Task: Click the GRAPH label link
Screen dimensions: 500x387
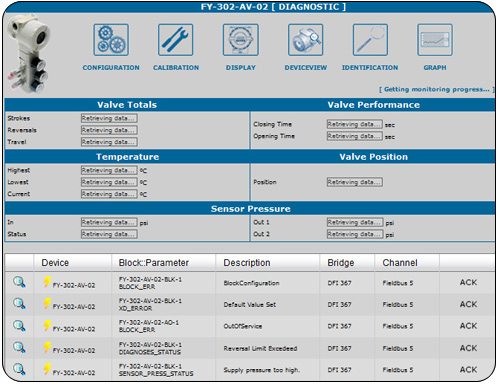Action: pos(435,68)
